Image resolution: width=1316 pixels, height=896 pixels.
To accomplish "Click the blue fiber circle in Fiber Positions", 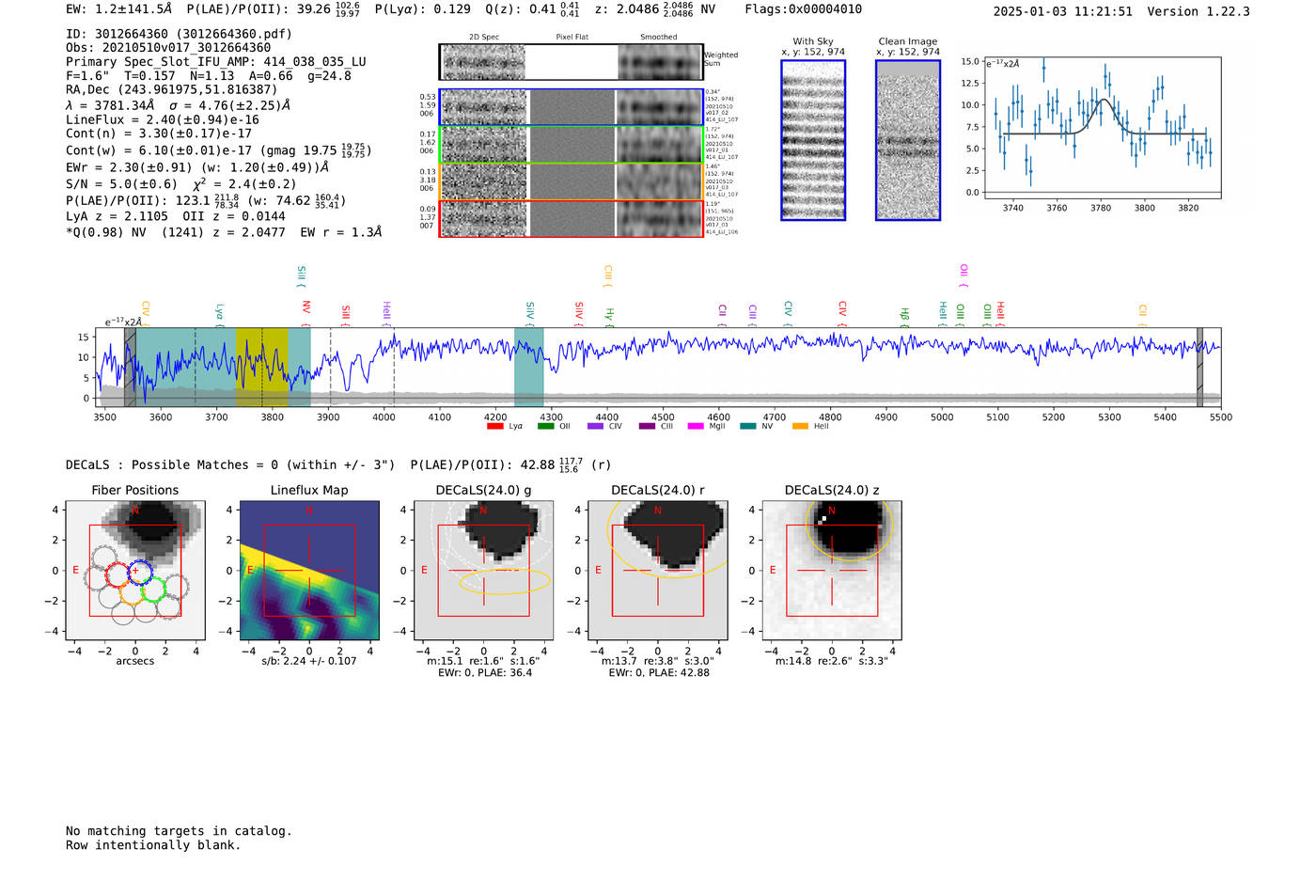I will point(140,571).
